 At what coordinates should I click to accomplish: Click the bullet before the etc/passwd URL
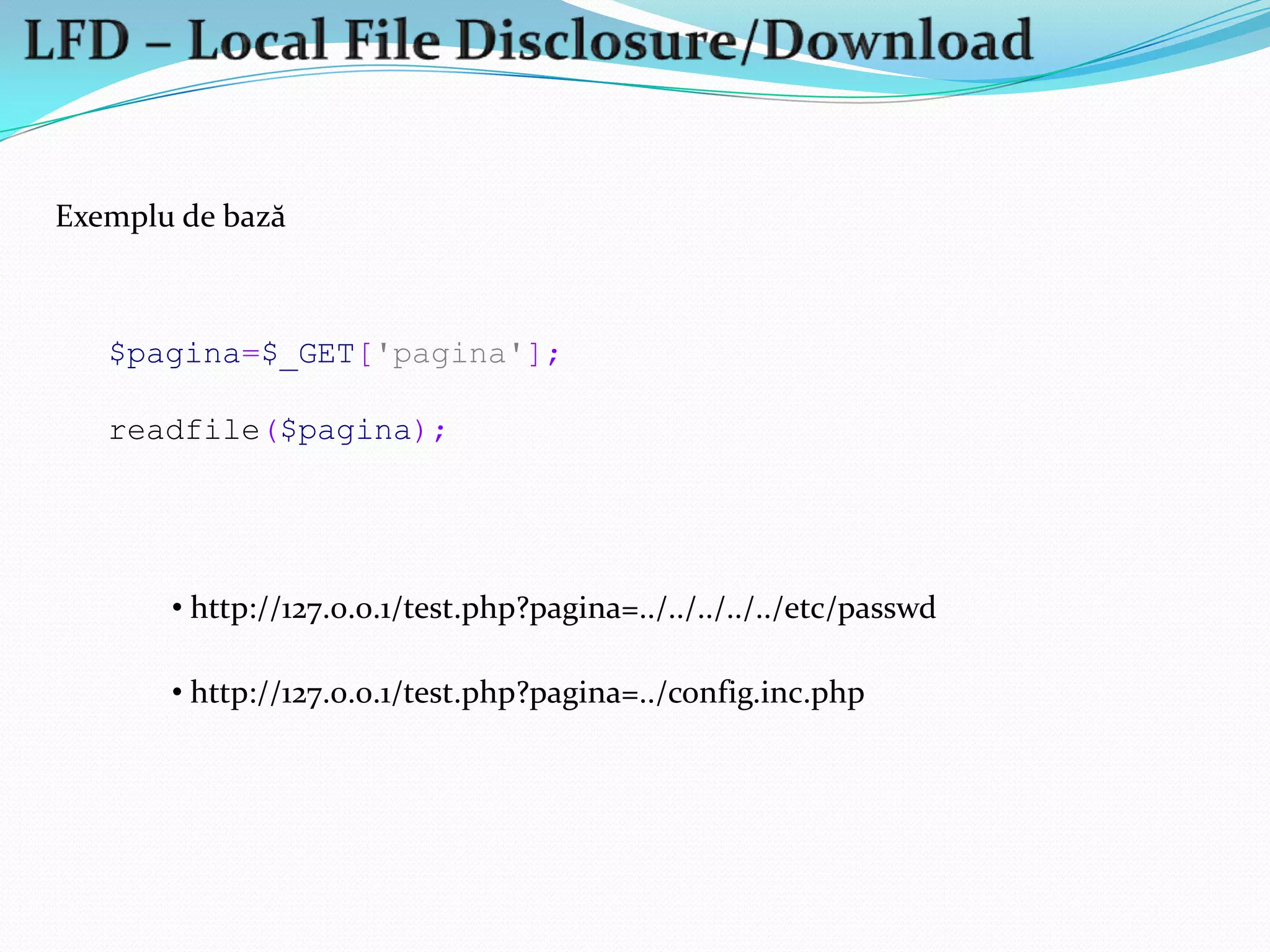tap(177, 608)
